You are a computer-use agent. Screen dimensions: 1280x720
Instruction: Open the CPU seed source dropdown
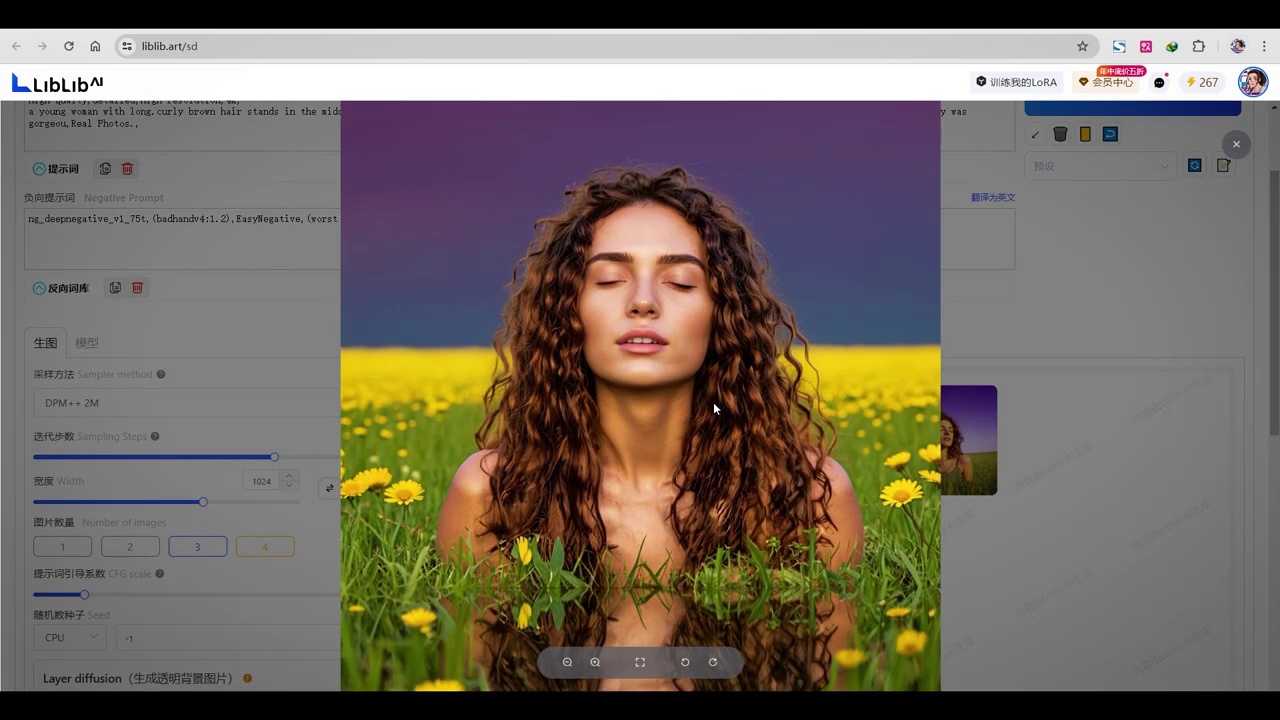(70, 637)
